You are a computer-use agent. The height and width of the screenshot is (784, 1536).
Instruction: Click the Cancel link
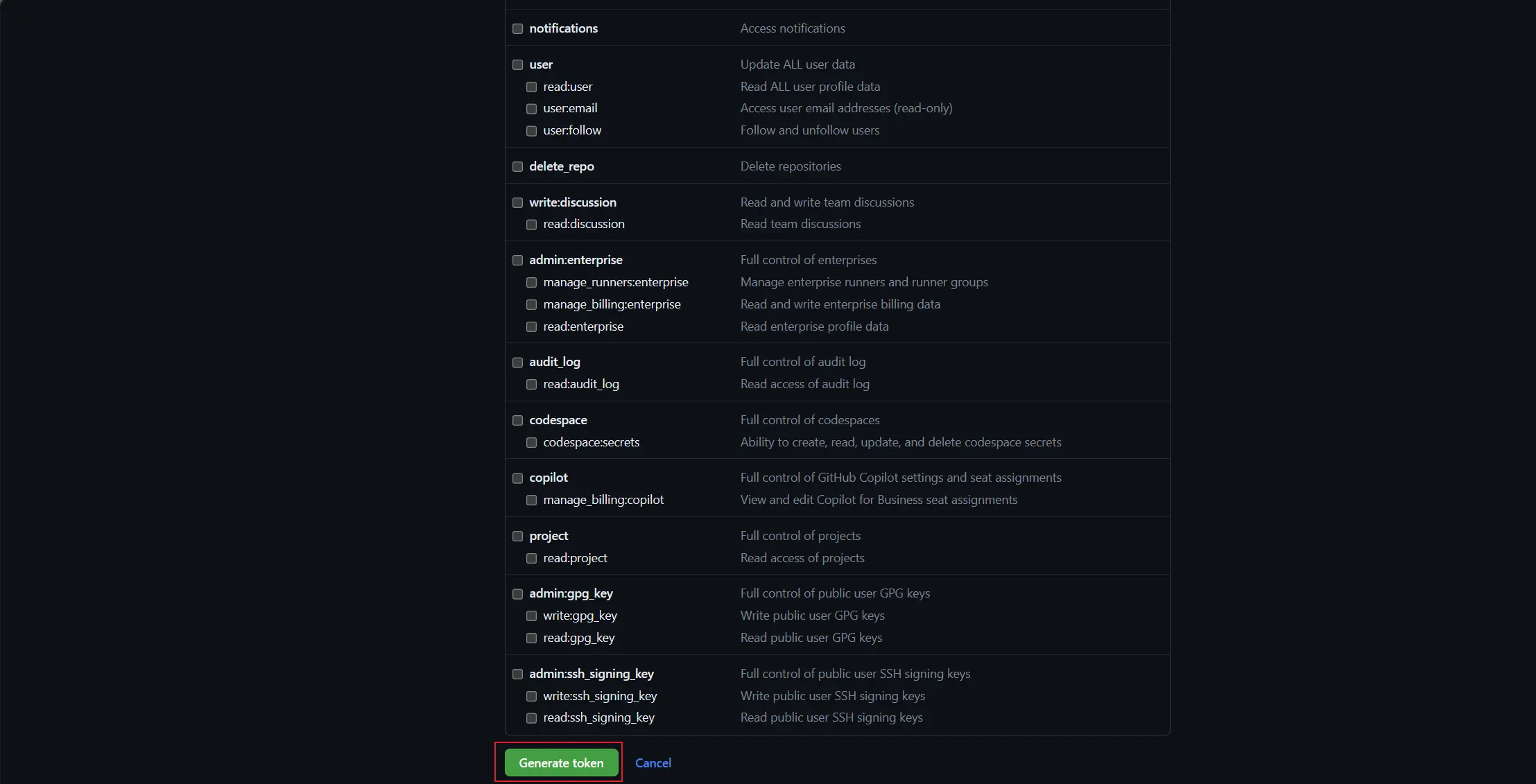pos(653,763)
